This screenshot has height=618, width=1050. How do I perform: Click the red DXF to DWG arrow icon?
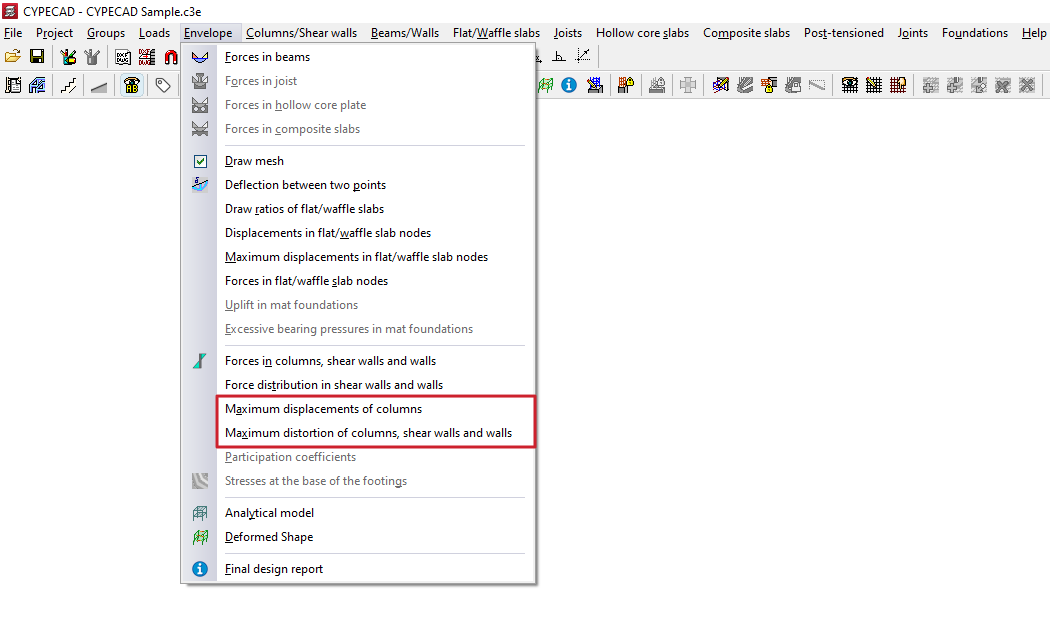point(147,57)
